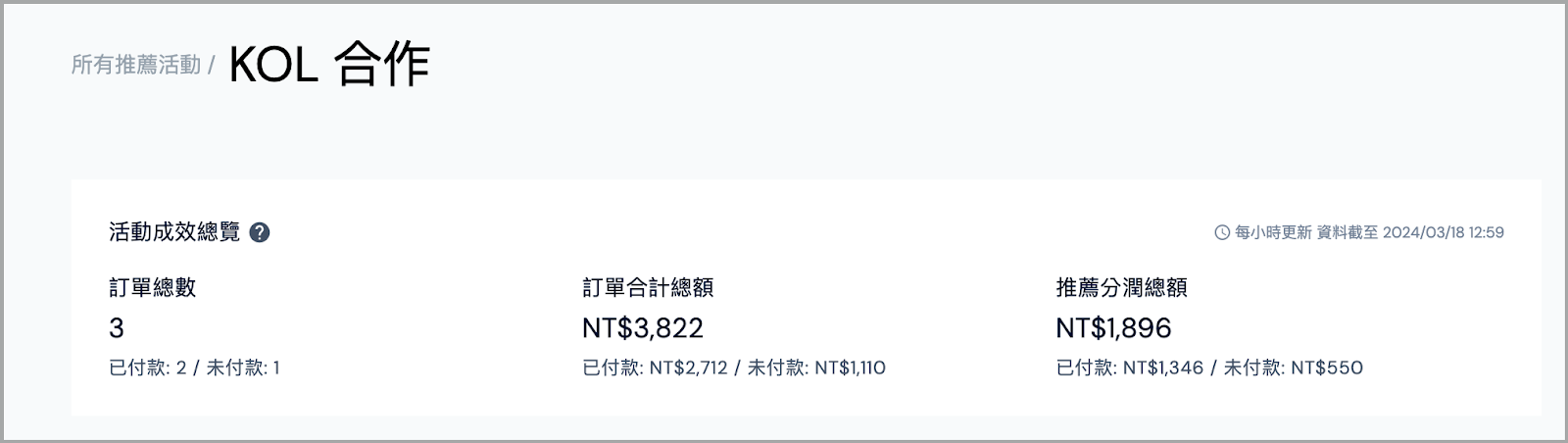Click the clock icon before 每小時更新

pyautogui.click(x=1222, y=232)
